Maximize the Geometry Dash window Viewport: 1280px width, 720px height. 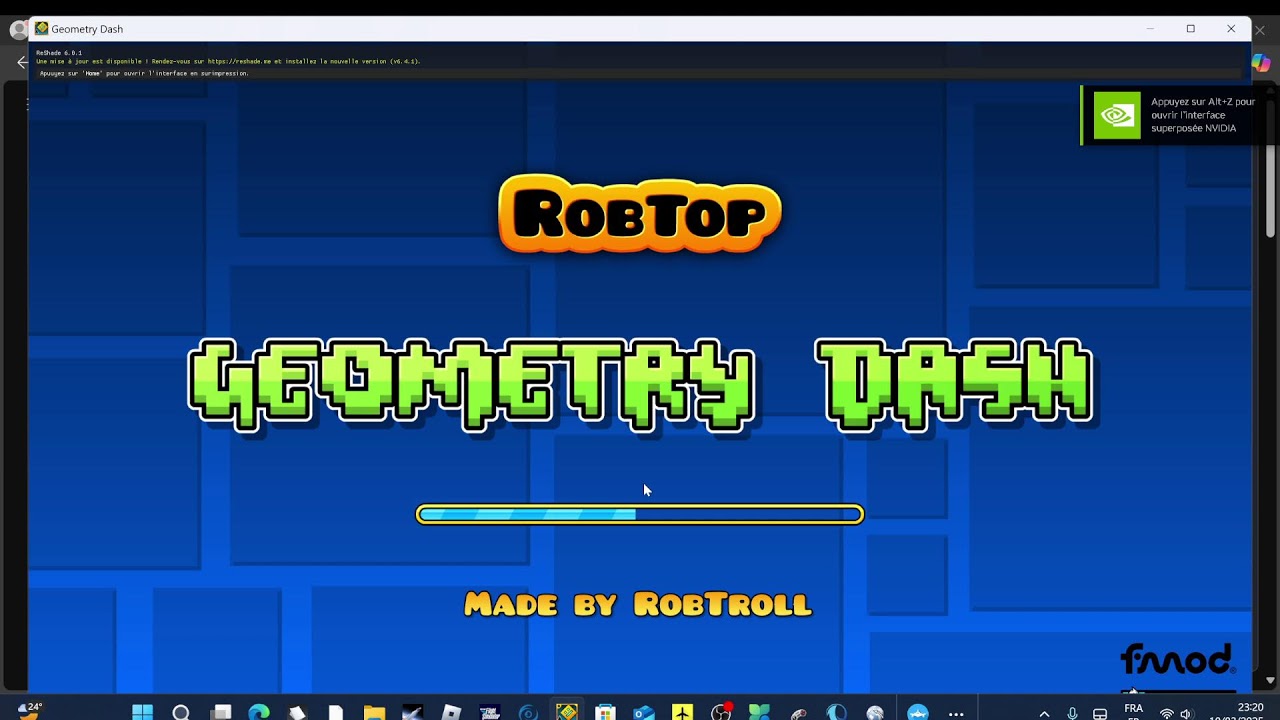(1190, 29)
